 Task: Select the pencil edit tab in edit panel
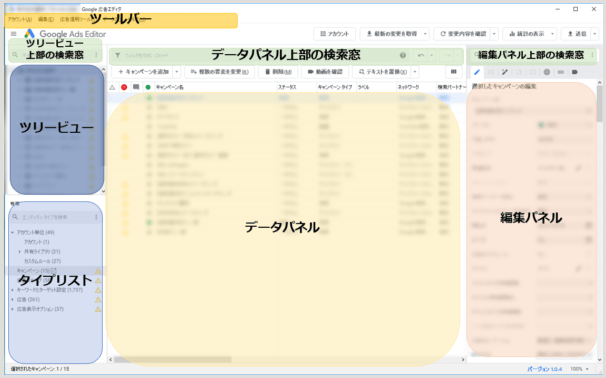coord(477,72)
